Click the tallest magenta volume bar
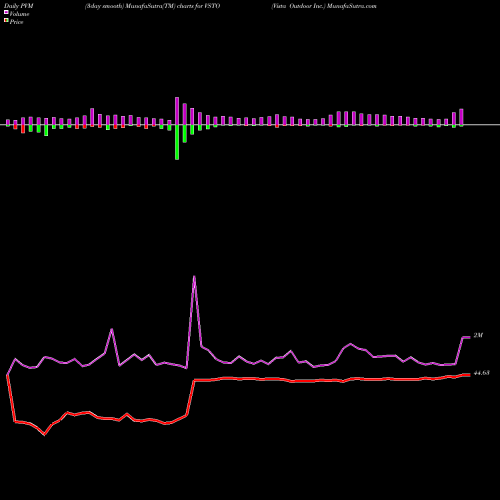 (177, 111)
